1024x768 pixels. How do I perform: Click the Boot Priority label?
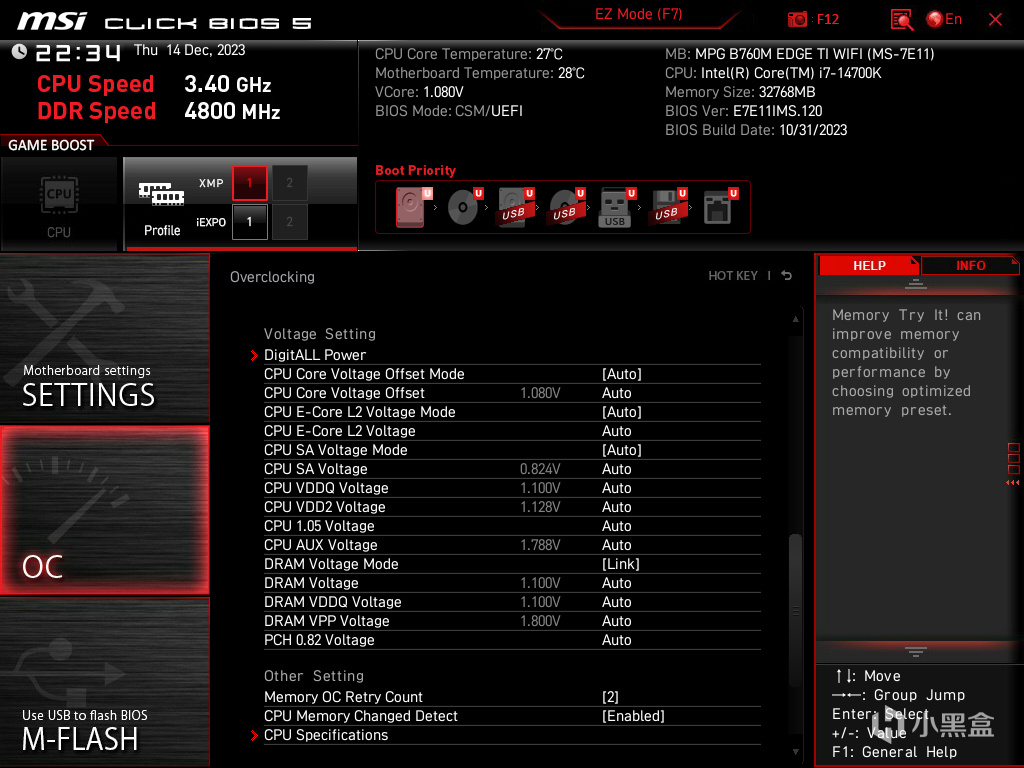[x=415, y=170]
